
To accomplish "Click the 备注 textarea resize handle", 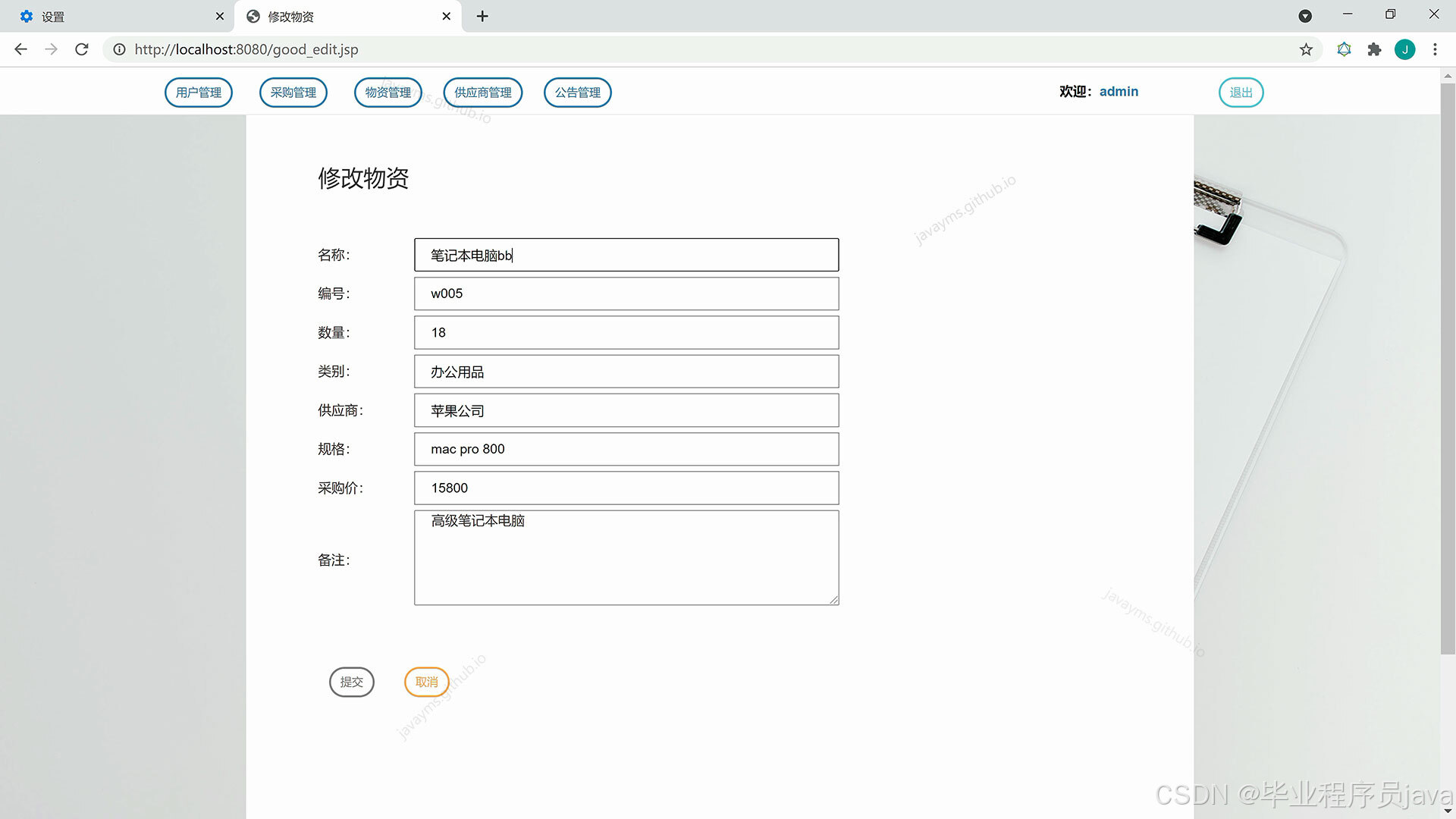I will [833, 600].
